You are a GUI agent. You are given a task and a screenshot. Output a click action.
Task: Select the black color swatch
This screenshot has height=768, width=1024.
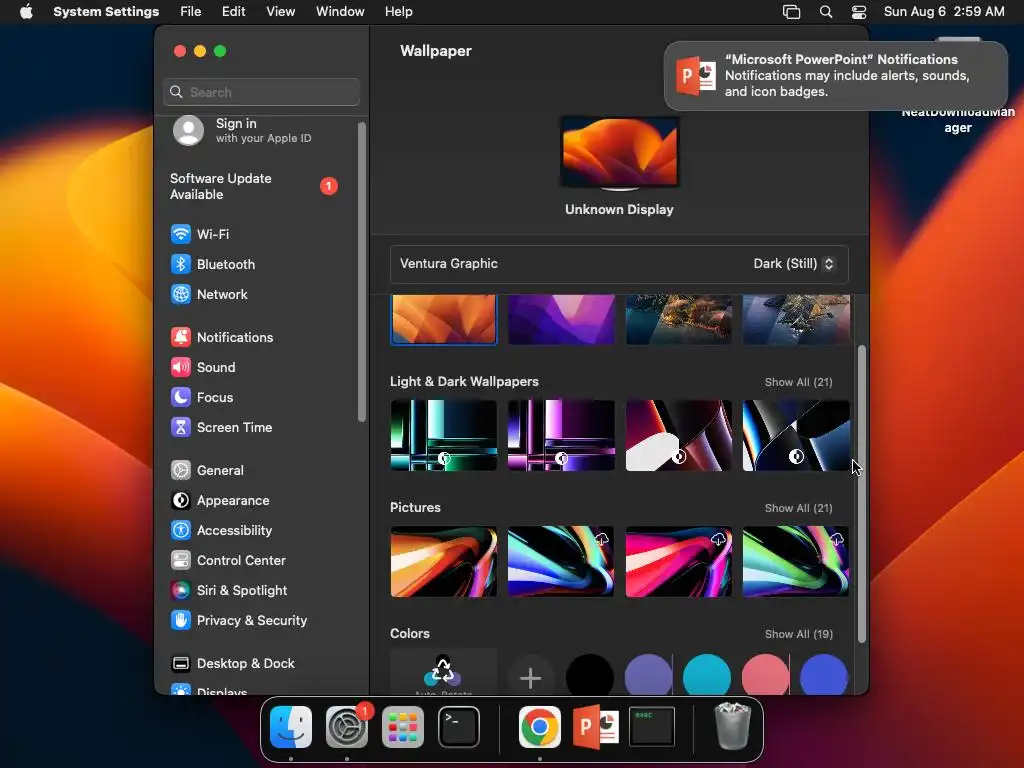[590, 676]
